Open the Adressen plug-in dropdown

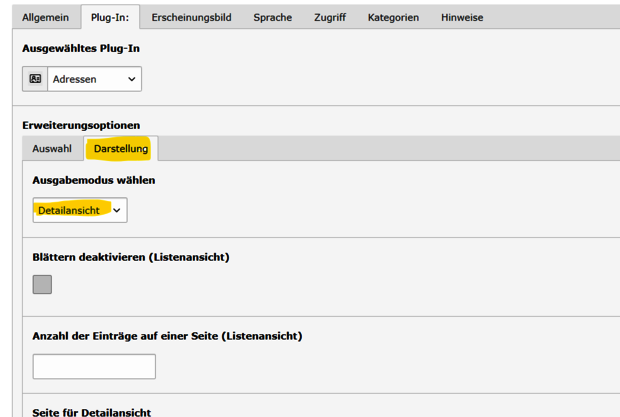(x=94, y=79)
